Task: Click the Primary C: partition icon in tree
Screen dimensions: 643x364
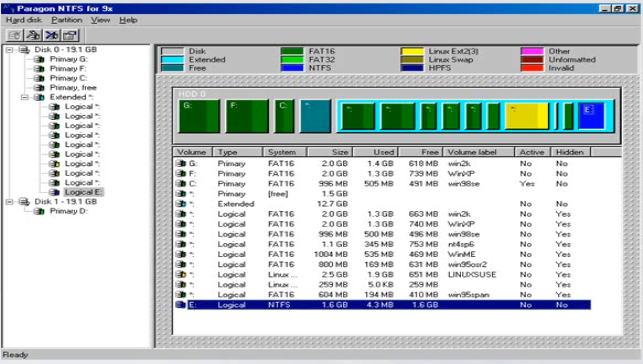Action: [39, 78]
